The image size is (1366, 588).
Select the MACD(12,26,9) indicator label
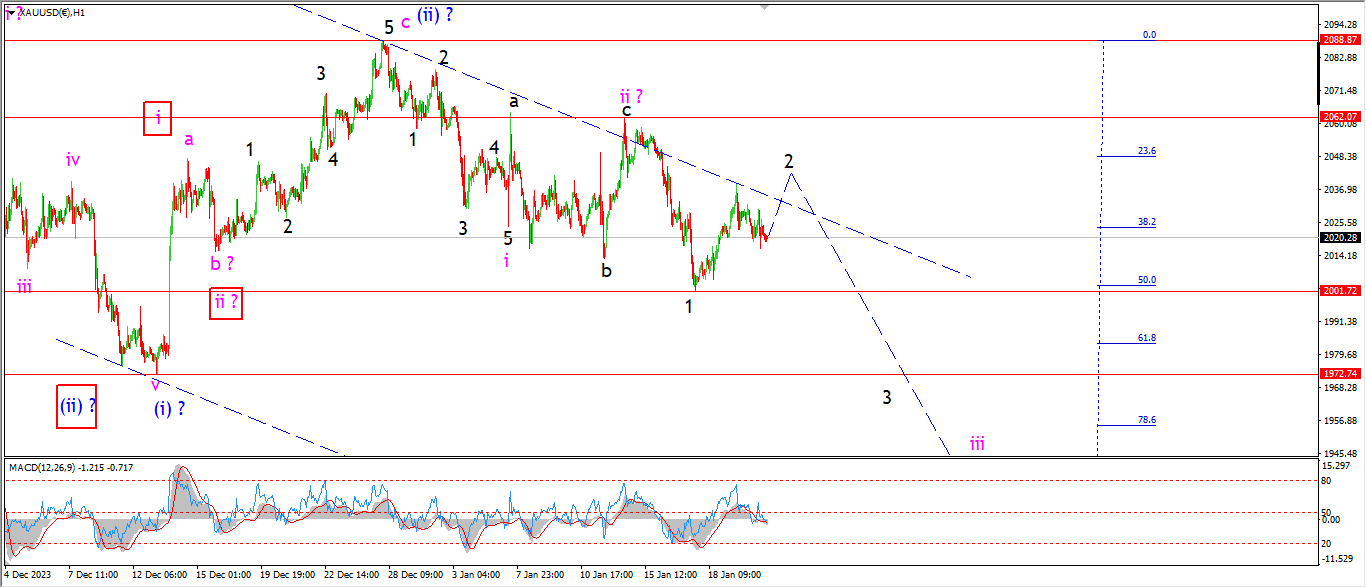click(x=71, y=467)
